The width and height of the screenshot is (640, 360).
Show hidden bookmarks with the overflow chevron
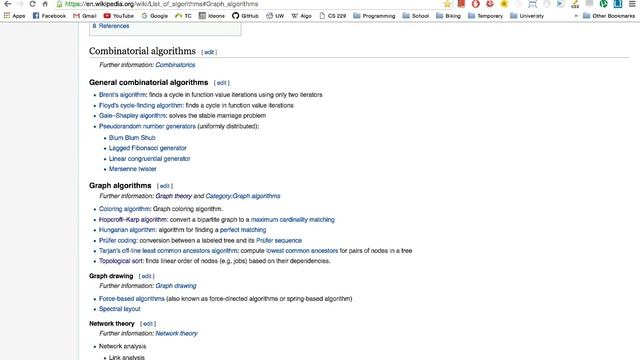click(x=576, y=16)
